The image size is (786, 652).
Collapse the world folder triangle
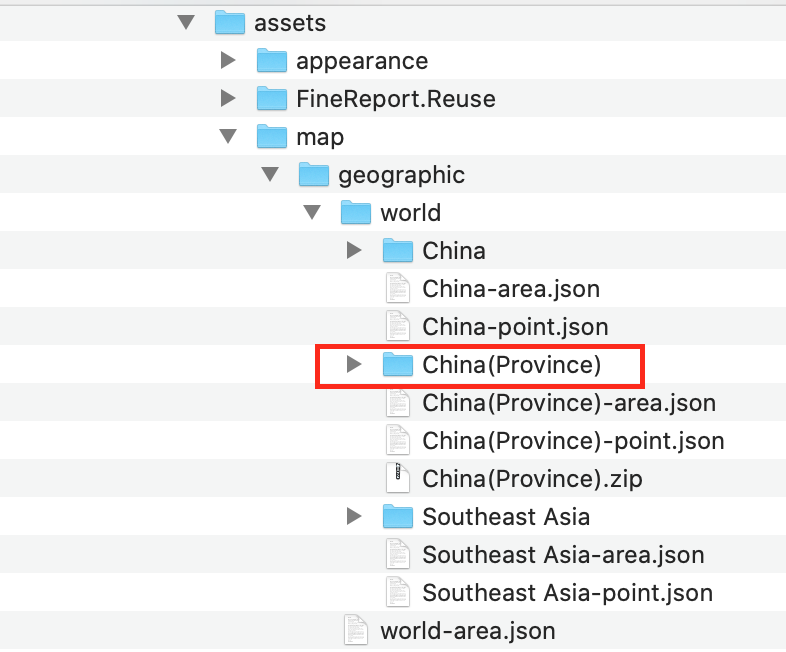pos(312,212)
